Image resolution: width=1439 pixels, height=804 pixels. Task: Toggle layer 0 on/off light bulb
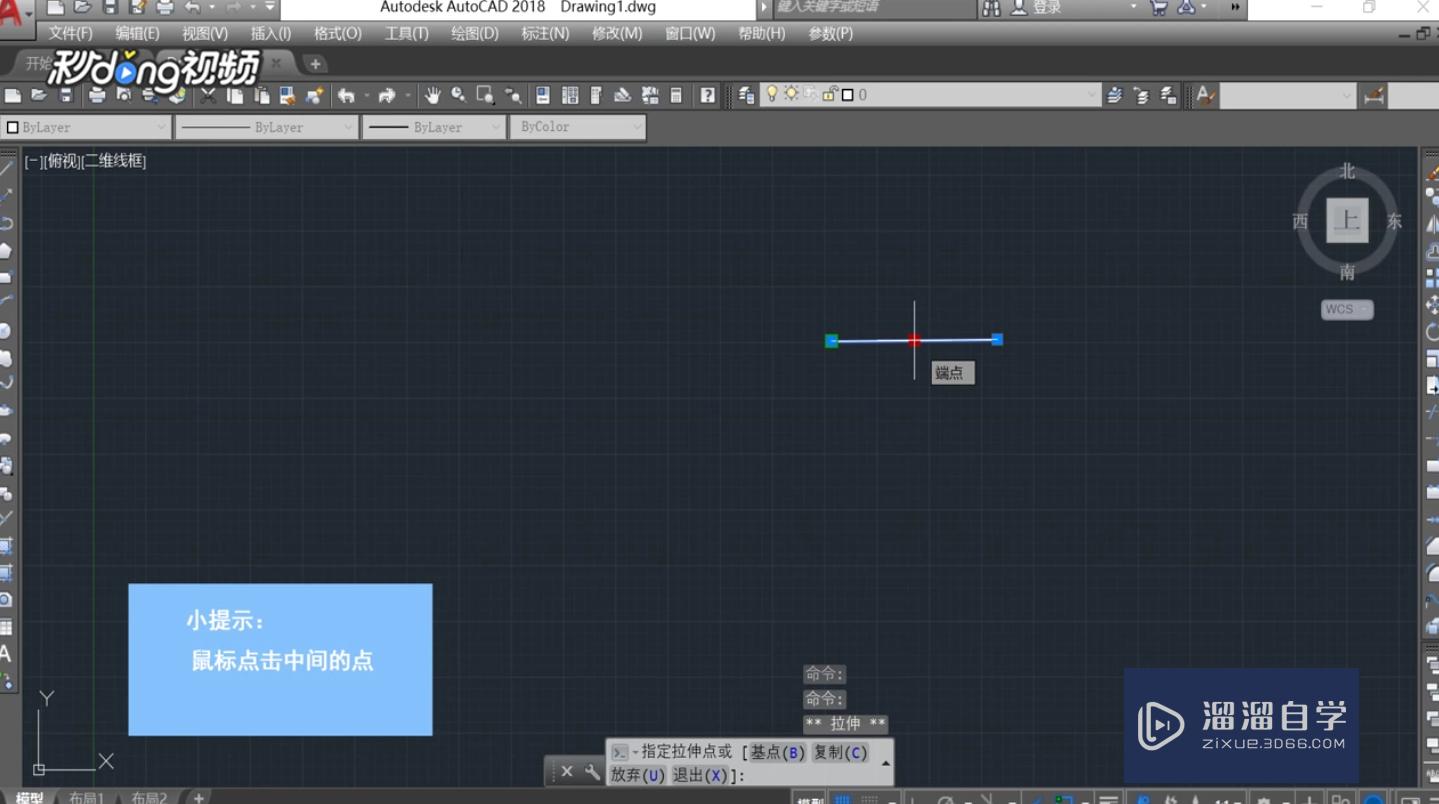click(x=772, y=94)
